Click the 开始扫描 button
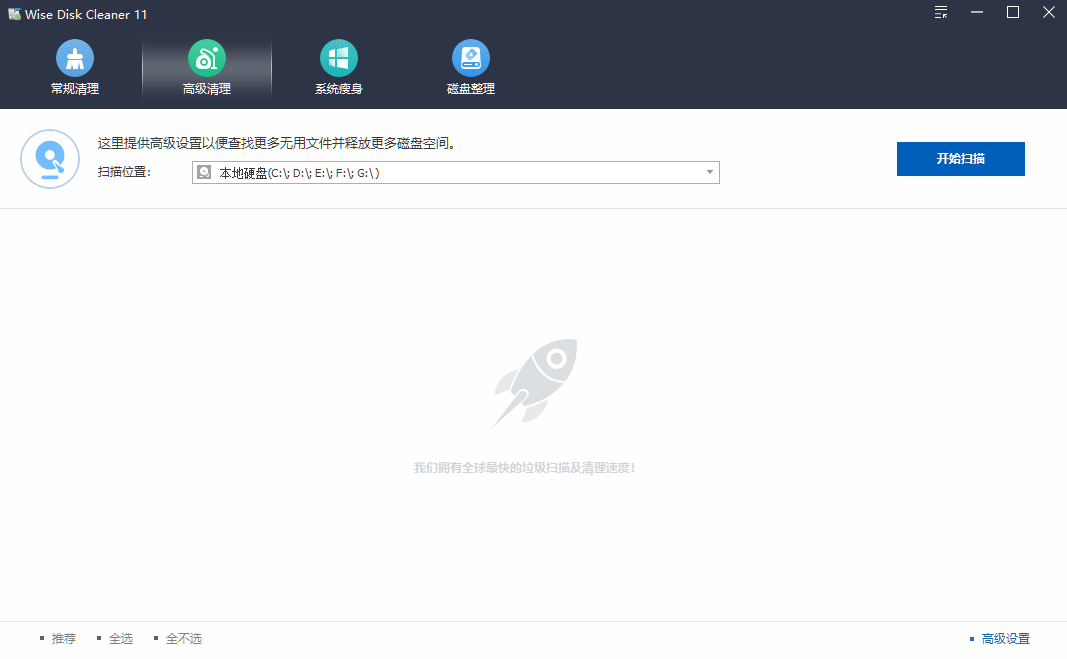1067x659 pixels. pos(960,159)
